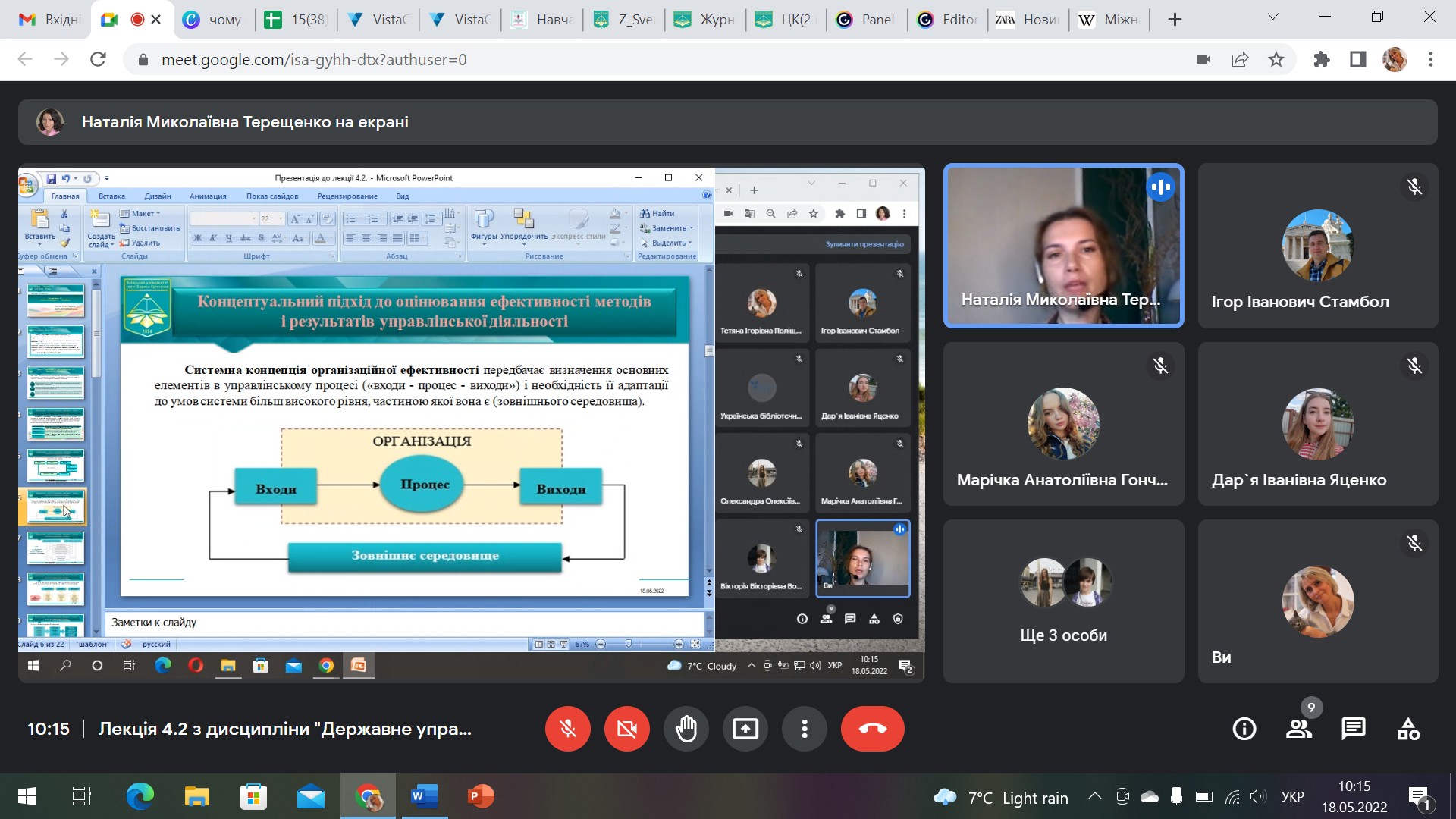Click camera permission icon in address bar

tap(1203, 59)
